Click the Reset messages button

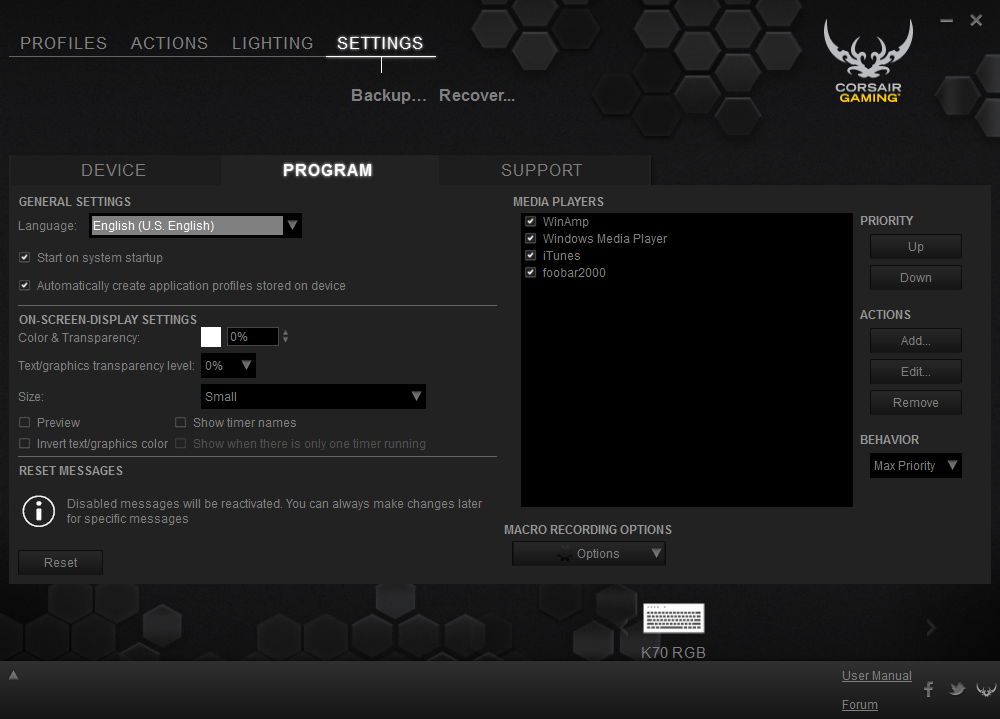click(60, 563)
